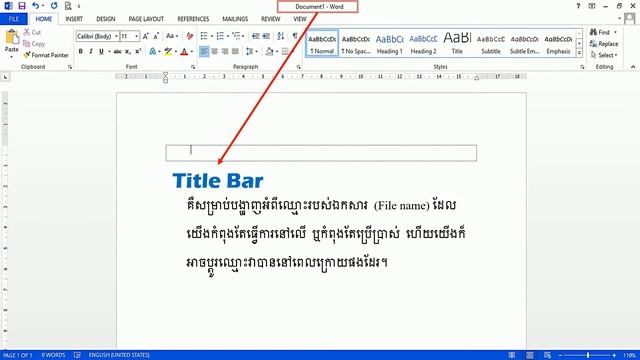
Task: Apply the Title style
Action: (457, 43)
